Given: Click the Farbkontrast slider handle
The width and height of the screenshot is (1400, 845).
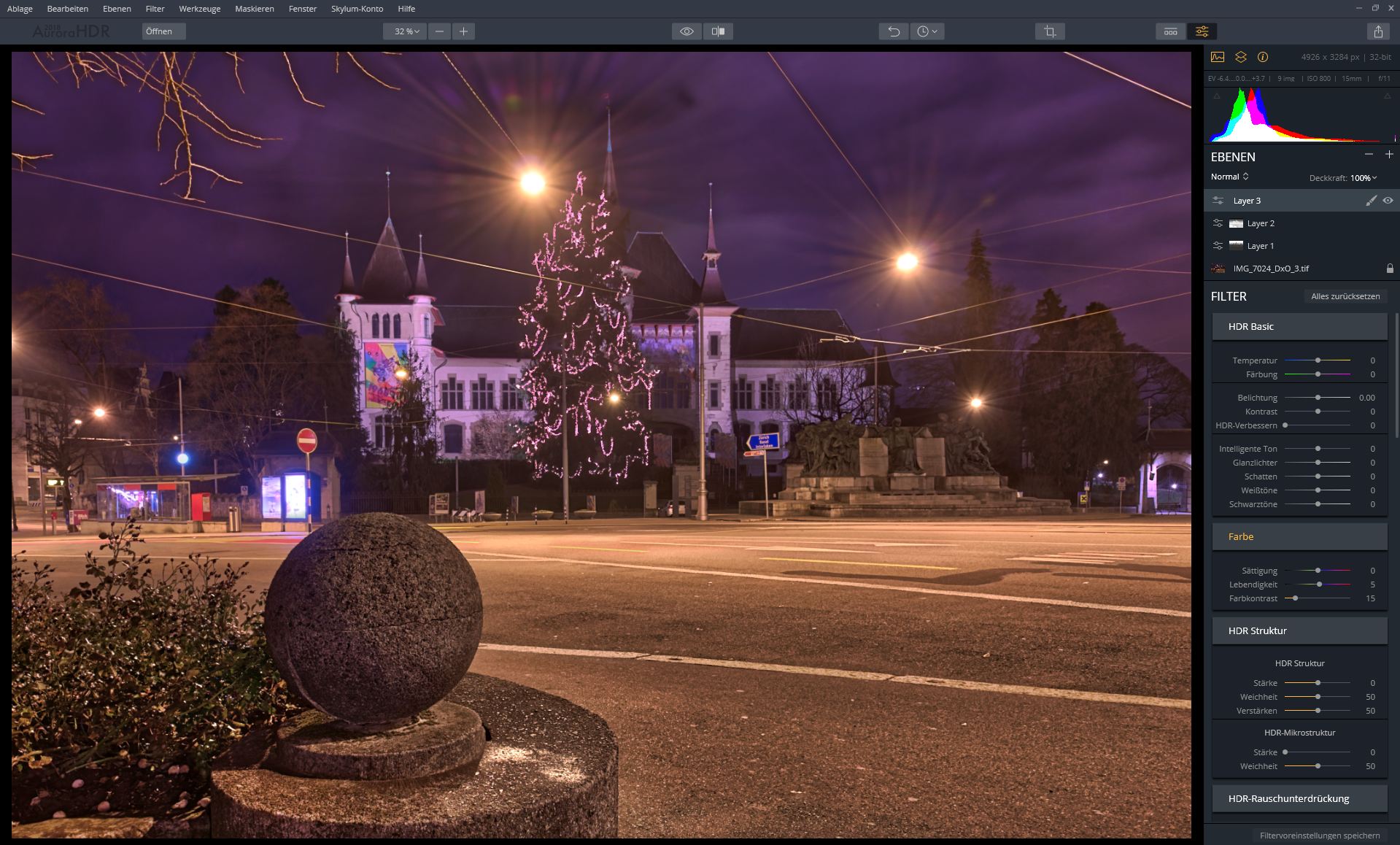Looking at the screenshot, I should (x=1295, y=598).
